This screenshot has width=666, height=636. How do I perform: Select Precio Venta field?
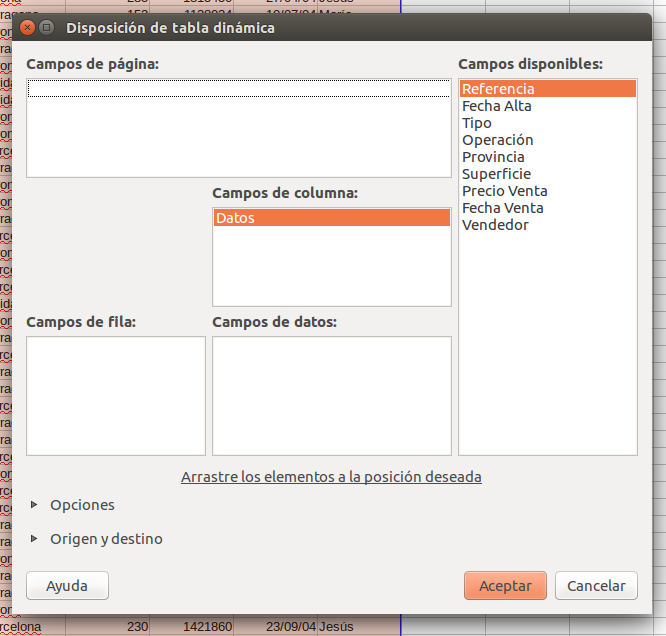coord(547,191)
